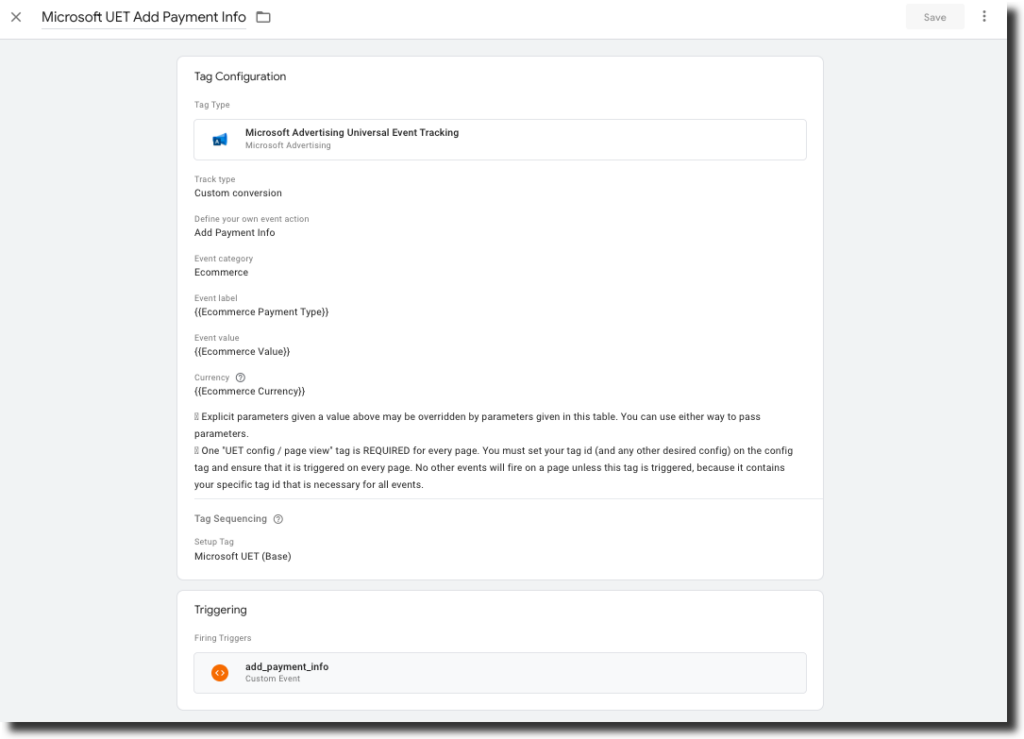
Task: Click the Microsoft UET (Base) setup tag
Action: (242, 556)
